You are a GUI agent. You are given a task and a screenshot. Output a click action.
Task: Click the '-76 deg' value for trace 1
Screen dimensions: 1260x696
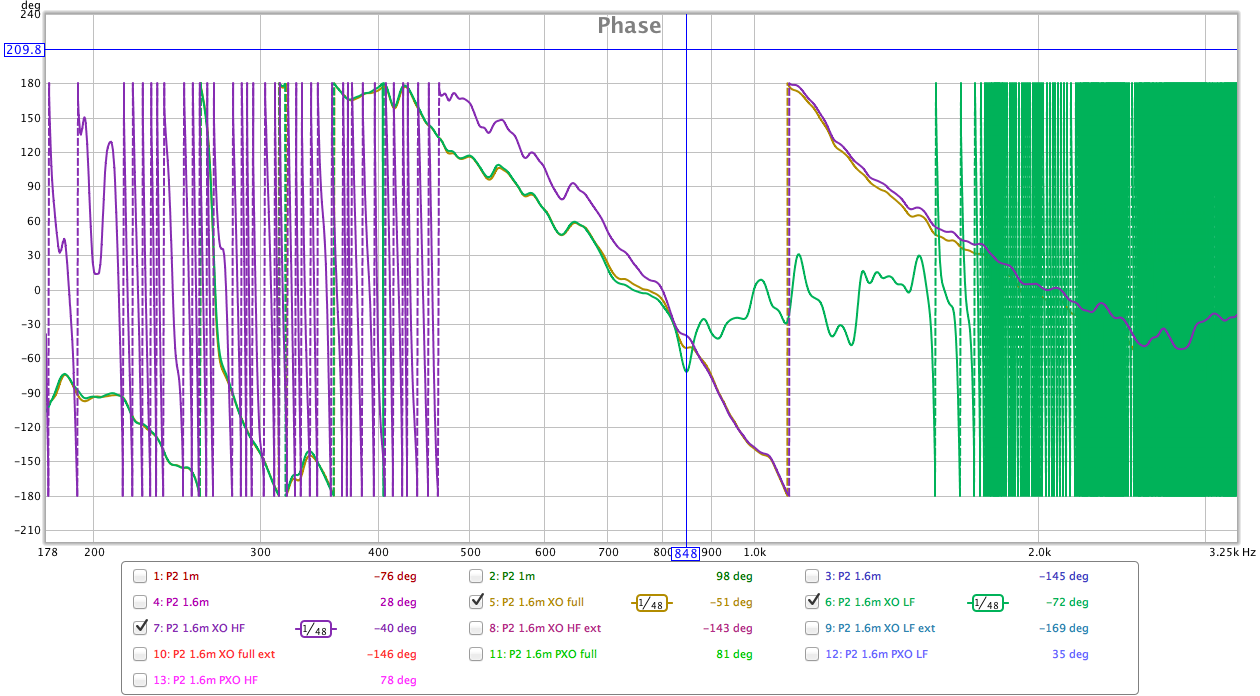[395, 576]
